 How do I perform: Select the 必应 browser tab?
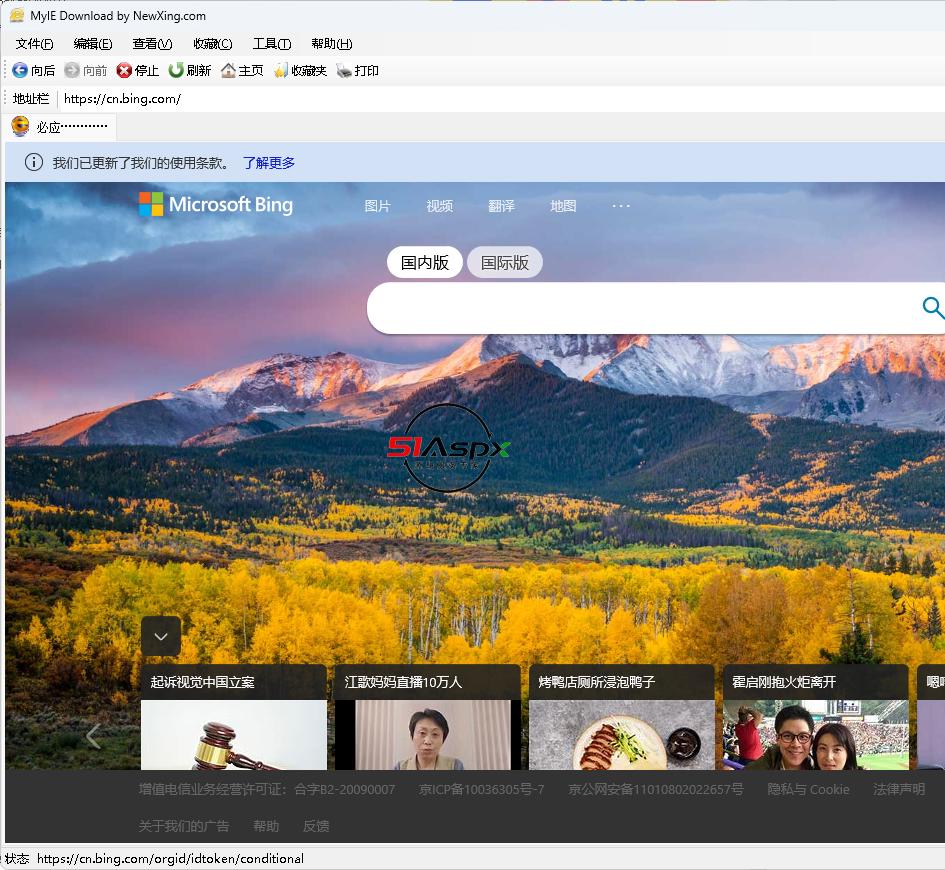60,127
